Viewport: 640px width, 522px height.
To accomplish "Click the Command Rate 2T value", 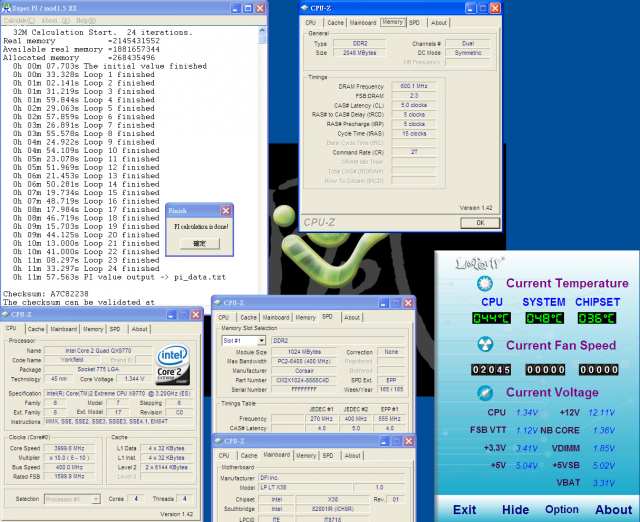I will (414, 152).
